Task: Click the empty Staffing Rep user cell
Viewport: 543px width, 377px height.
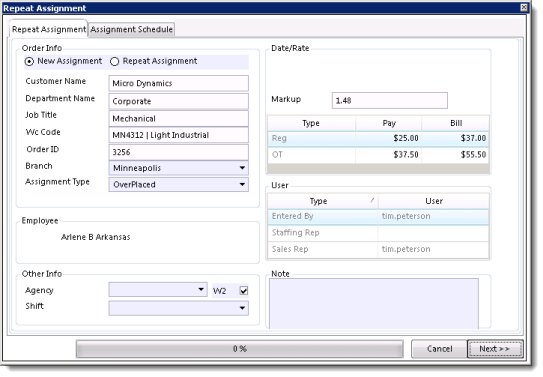Action: 434,233
